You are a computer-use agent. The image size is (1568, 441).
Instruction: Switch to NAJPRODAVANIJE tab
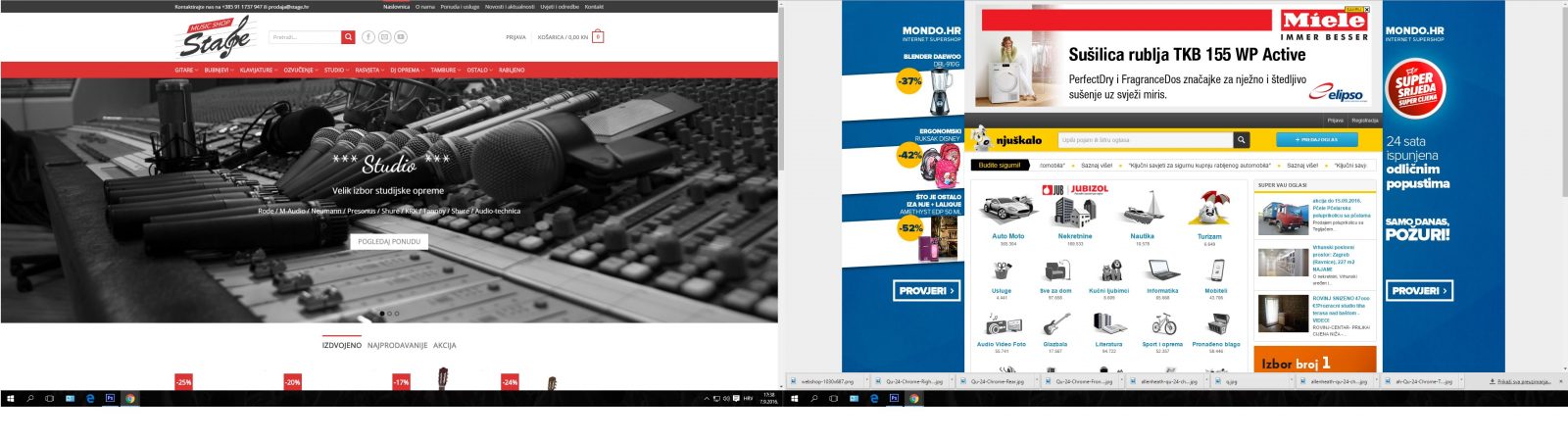398,345
